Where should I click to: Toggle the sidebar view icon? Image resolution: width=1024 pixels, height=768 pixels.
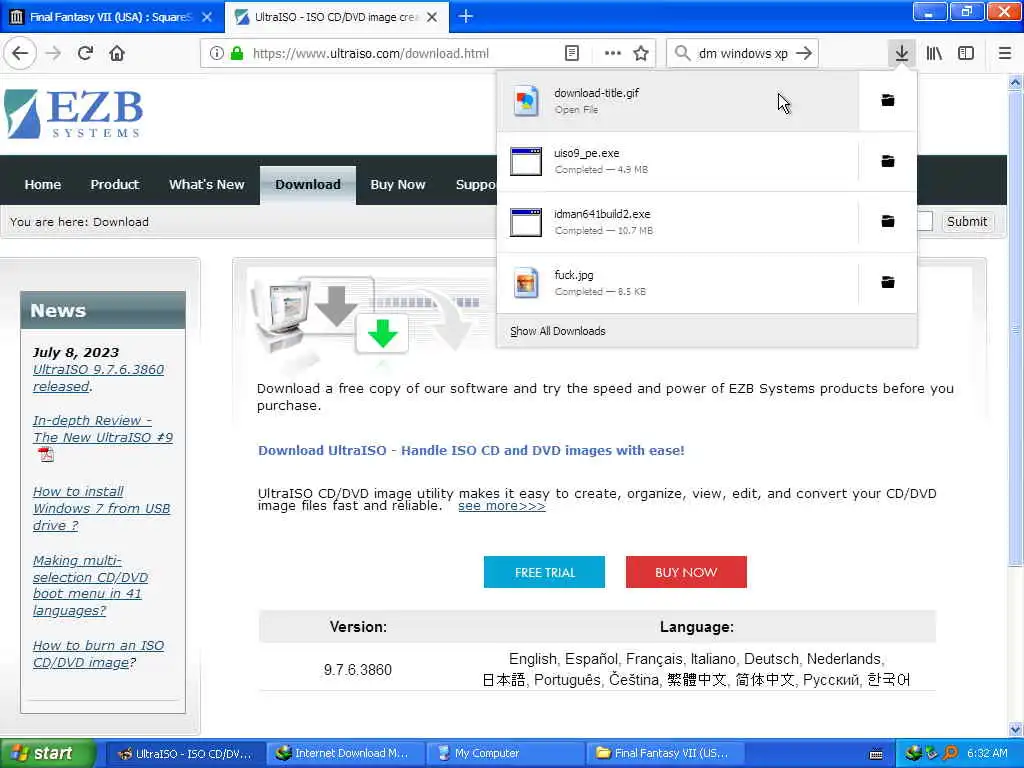[x=966, y=53]
